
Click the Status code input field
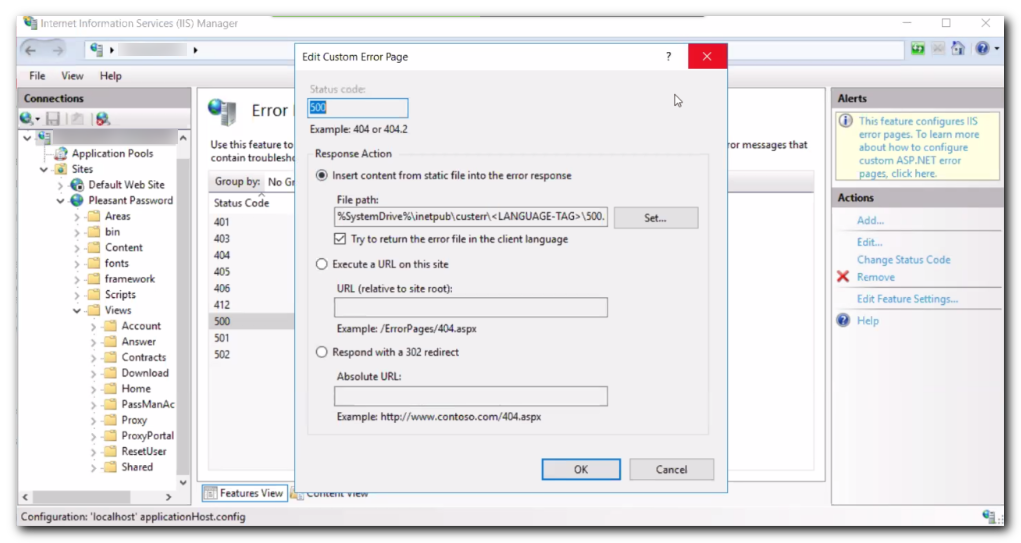357,108
